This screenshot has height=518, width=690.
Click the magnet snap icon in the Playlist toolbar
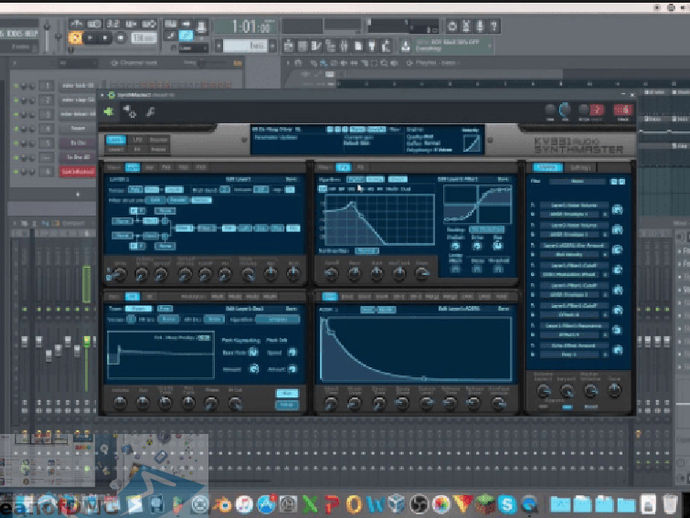[298, 63]
